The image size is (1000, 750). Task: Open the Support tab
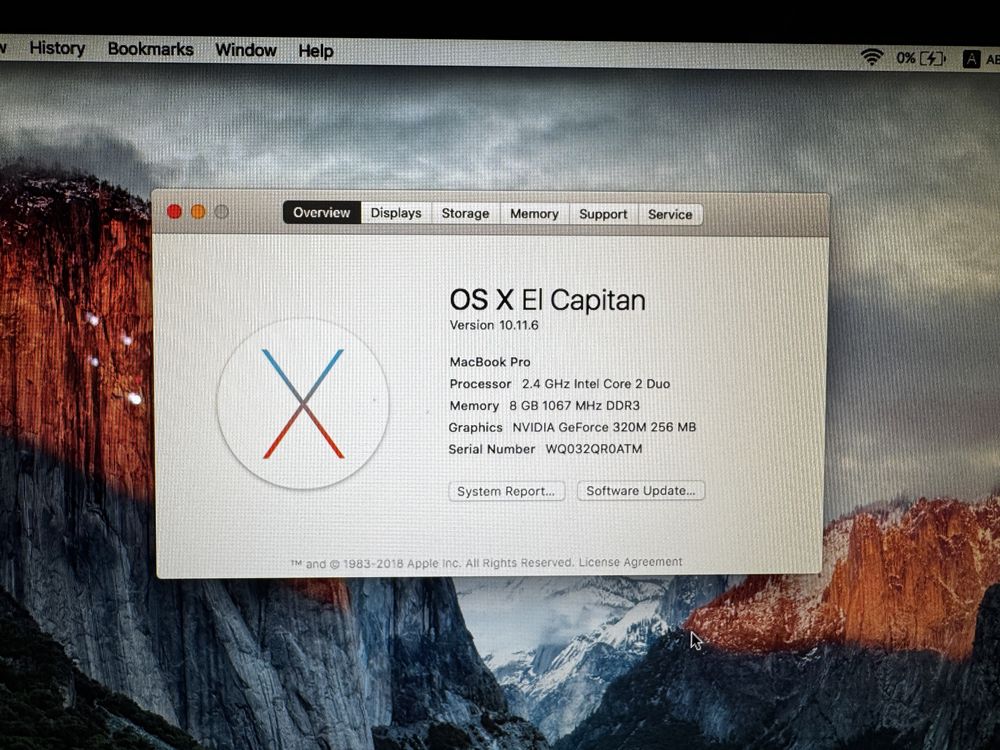coord(603,214)
